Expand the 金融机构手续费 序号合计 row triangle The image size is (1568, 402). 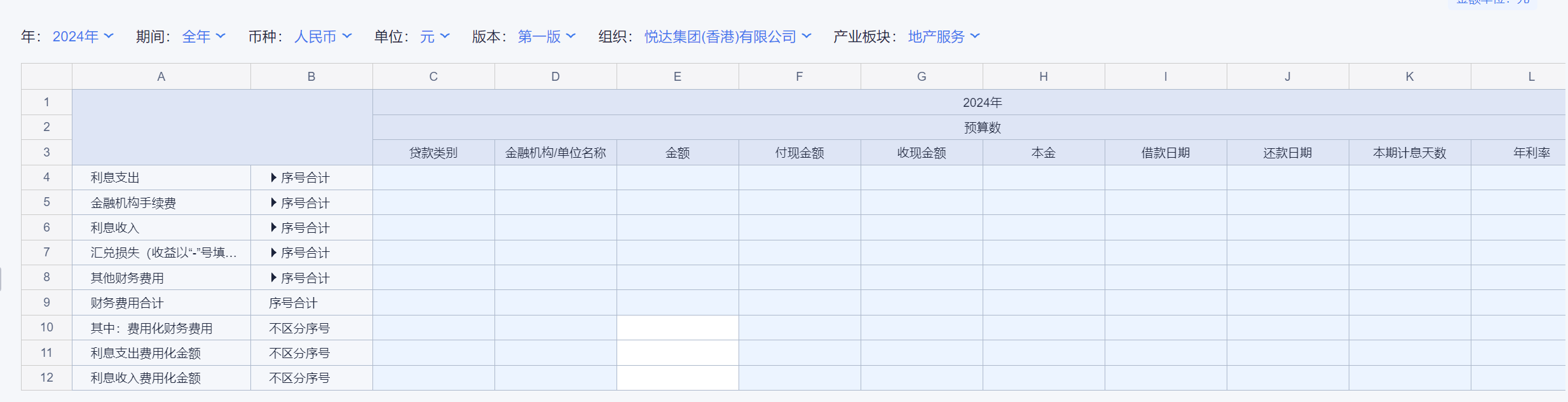click(x=273, y=203)
